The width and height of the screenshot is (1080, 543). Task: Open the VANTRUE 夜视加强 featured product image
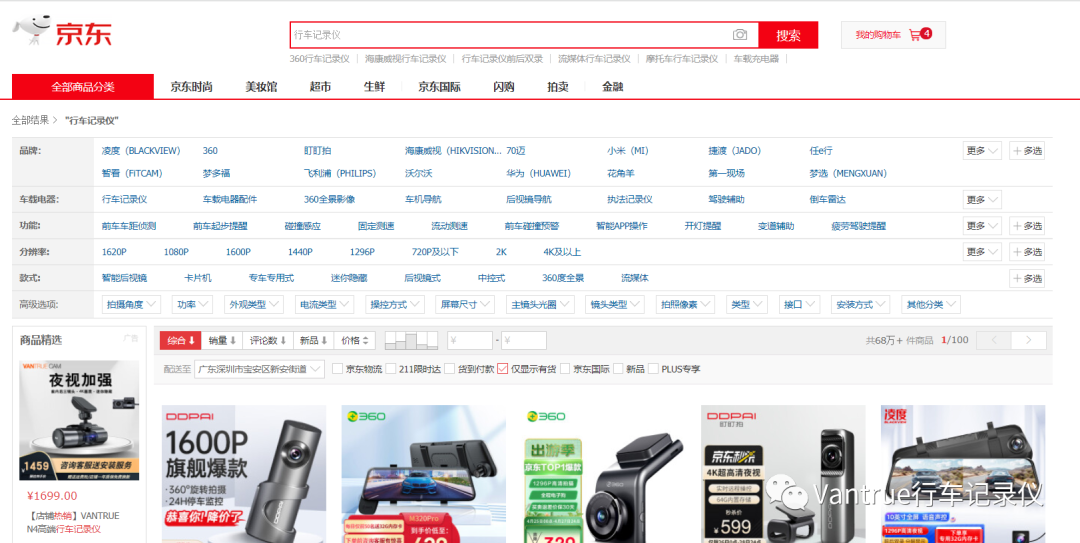coord(79,420)
